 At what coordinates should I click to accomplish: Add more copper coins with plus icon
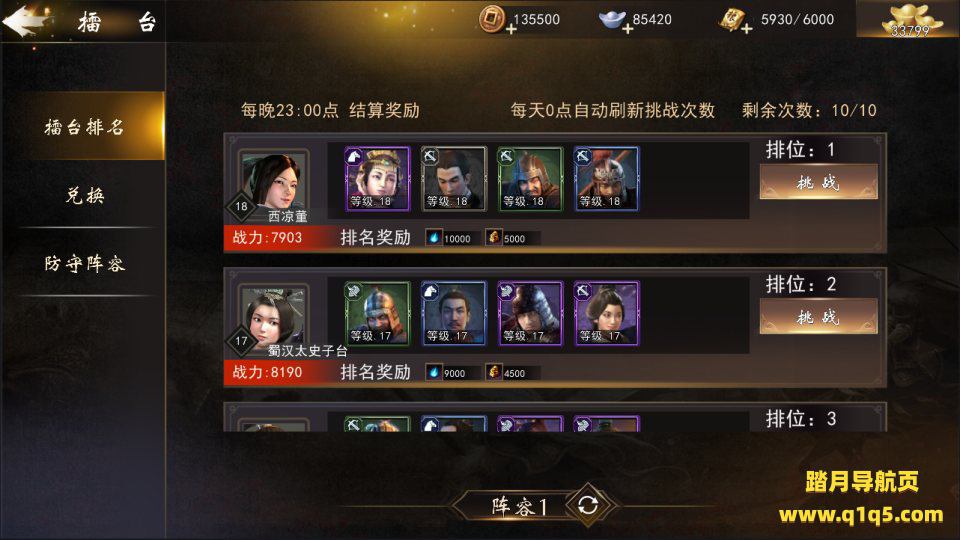tap(511, 29)
